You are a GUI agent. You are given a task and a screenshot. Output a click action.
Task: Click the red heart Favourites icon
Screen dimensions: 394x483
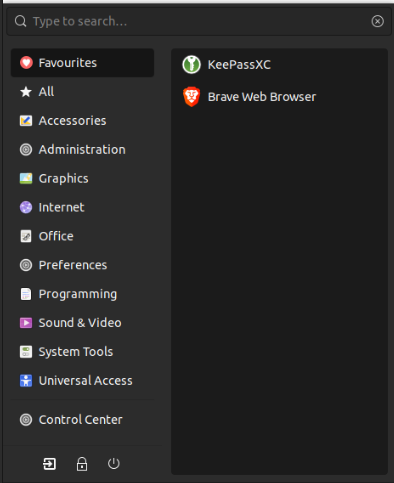[26, 63]
